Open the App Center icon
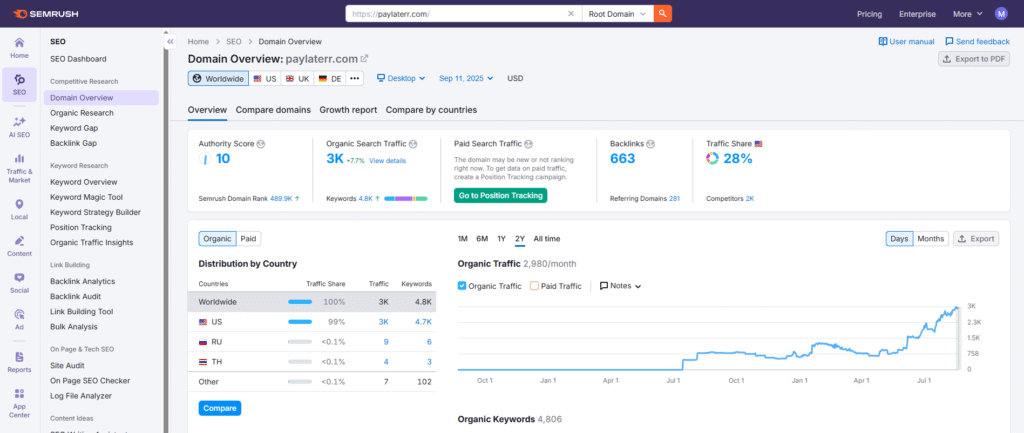The height and width of the screenshot is (433, 1024). [x=19, y=398]
